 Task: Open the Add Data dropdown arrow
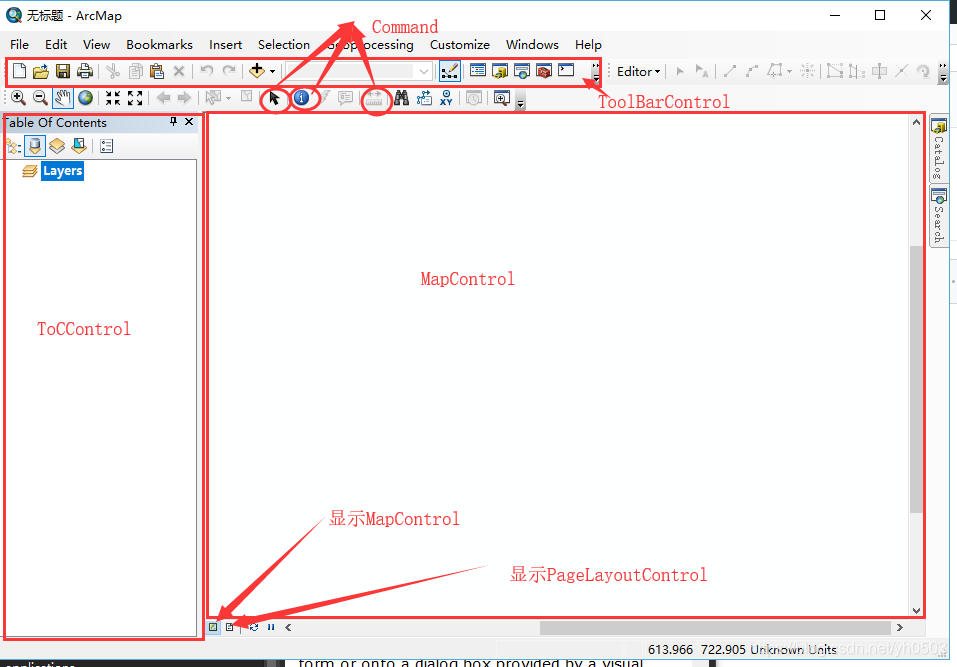pyautogui.click(x=272, y=72)
